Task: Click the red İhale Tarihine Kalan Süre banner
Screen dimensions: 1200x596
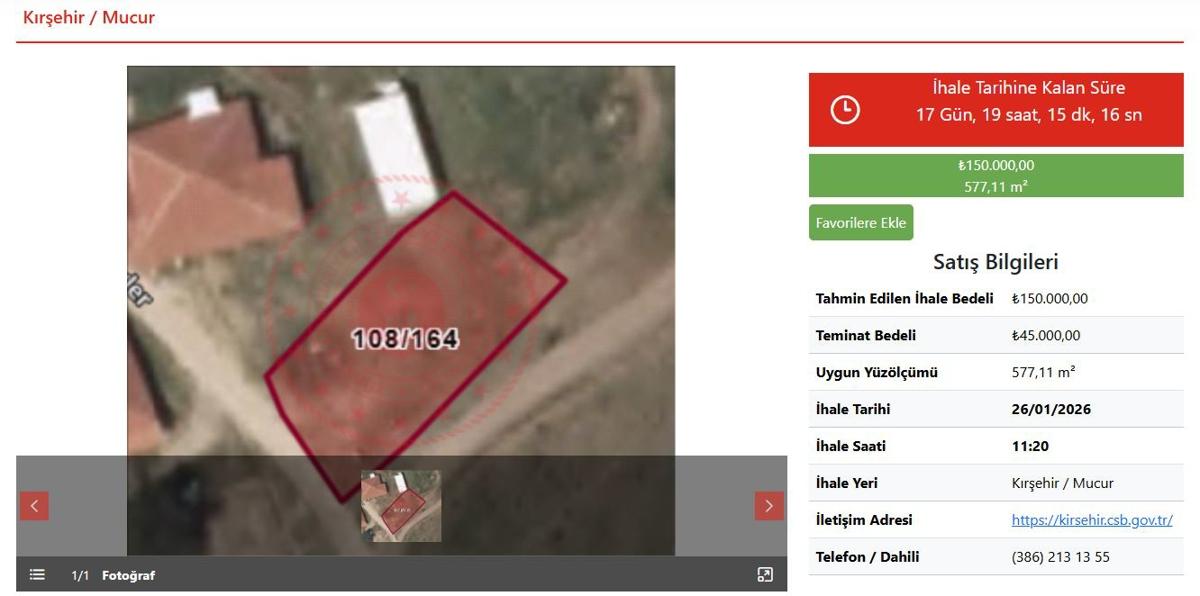Action: [996, 109]
